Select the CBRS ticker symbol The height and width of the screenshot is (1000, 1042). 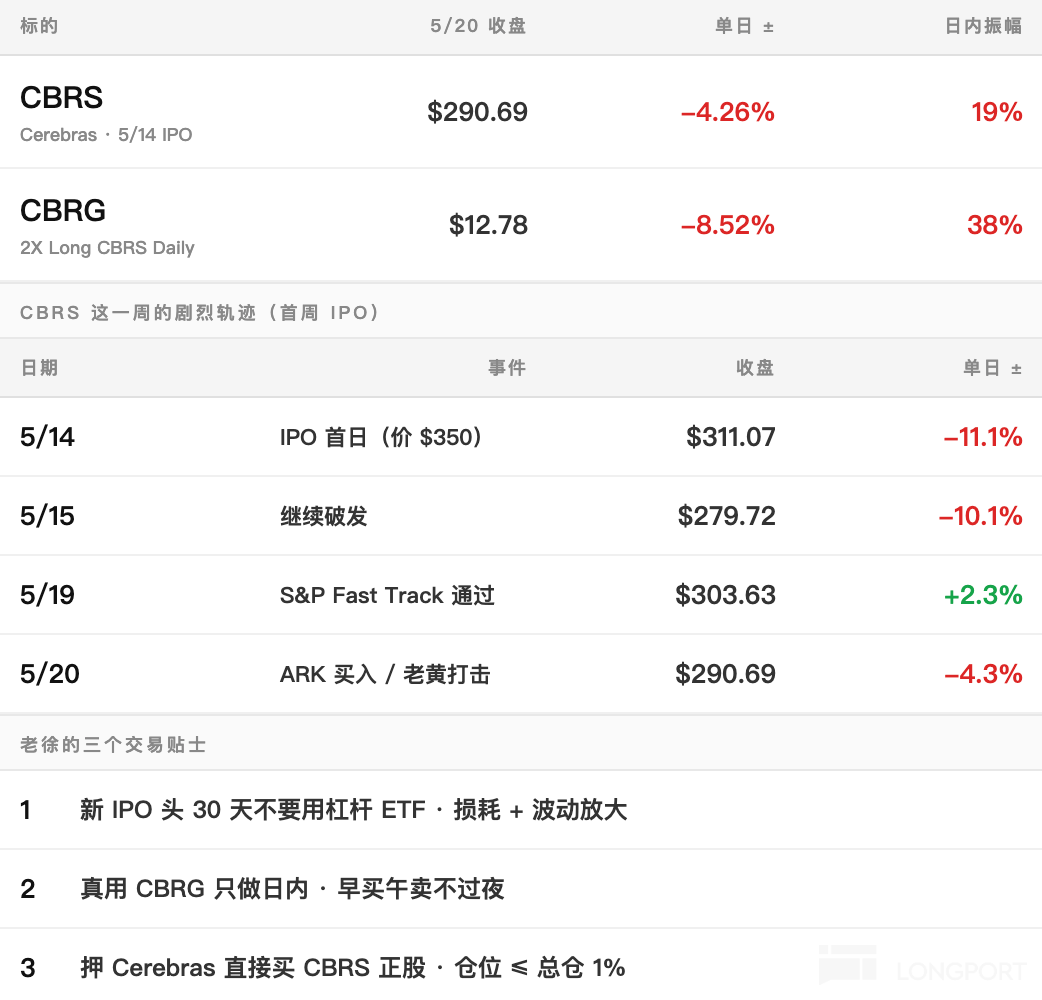point(61,98)
